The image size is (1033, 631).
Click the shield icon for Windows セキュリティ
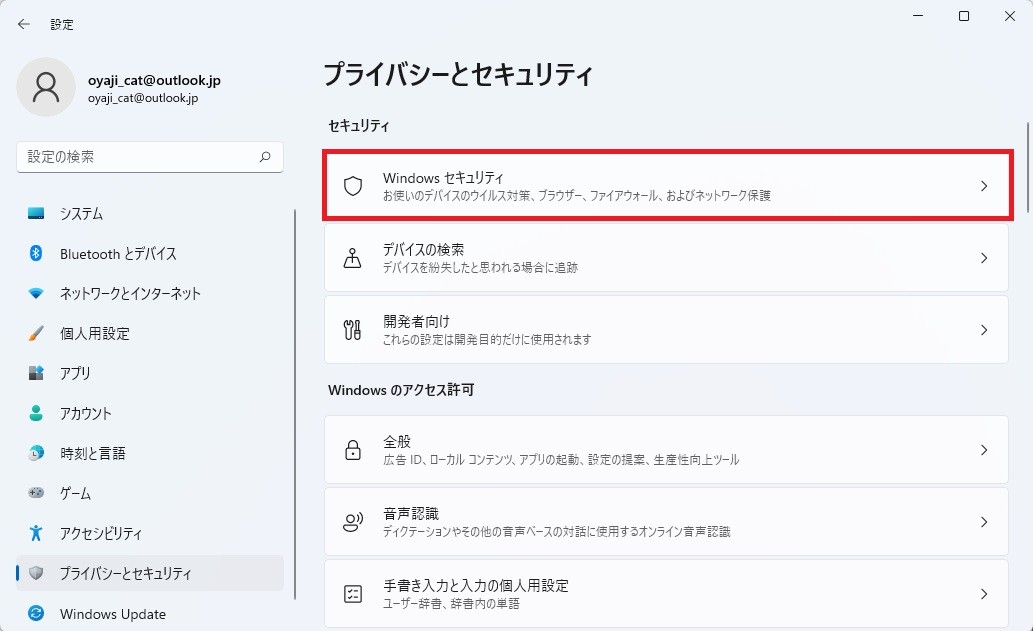(x=353, y=186)
